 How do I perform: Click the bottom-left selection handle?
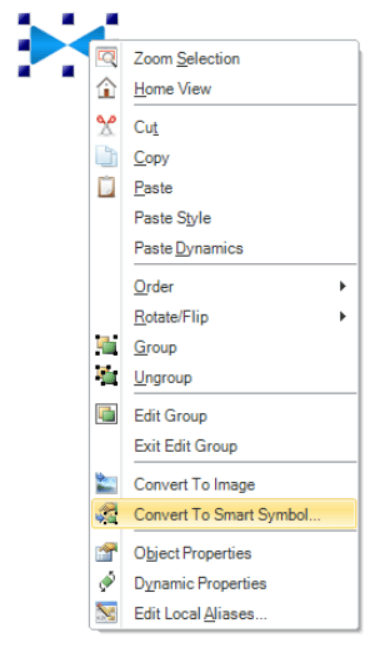pos(24,71)
